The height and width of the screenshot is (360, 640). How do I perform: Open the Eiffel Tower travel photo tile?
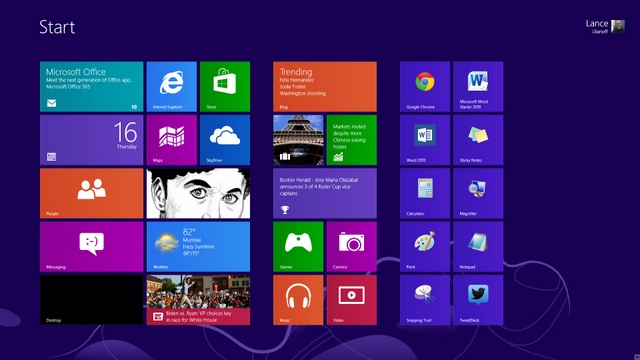click(298, 140)
